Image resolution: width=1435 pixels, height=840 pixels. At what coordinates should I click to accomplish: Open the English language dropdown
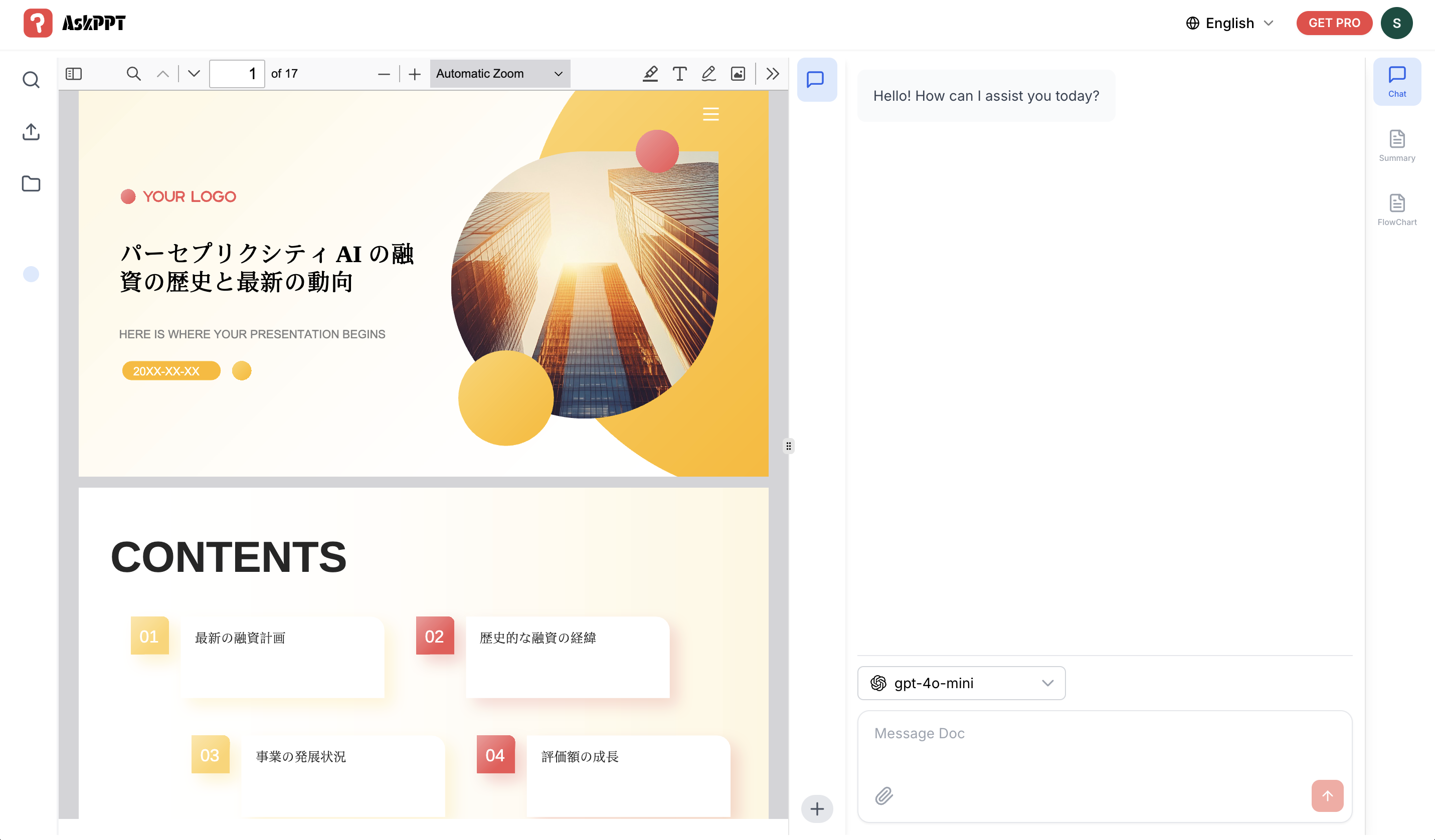(1230, 23)
